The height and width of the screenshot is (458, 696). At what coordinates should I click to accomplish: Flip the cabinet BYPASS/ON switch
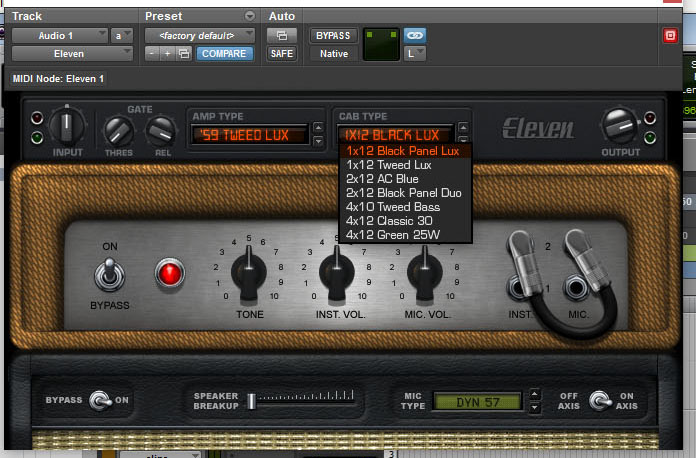100,401
